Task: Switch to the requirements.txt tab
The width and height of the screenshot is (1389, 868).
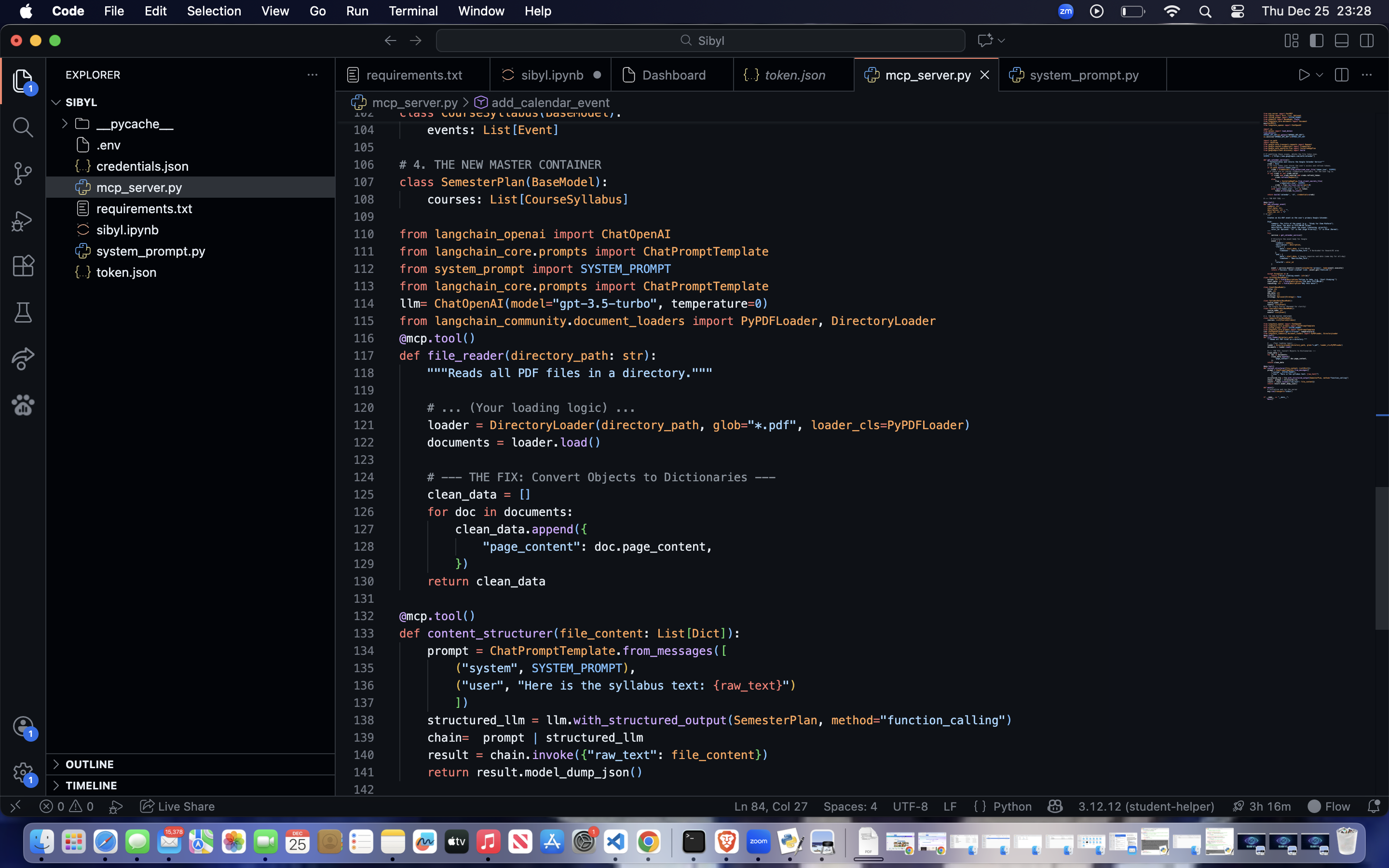Action: [413, 75]
